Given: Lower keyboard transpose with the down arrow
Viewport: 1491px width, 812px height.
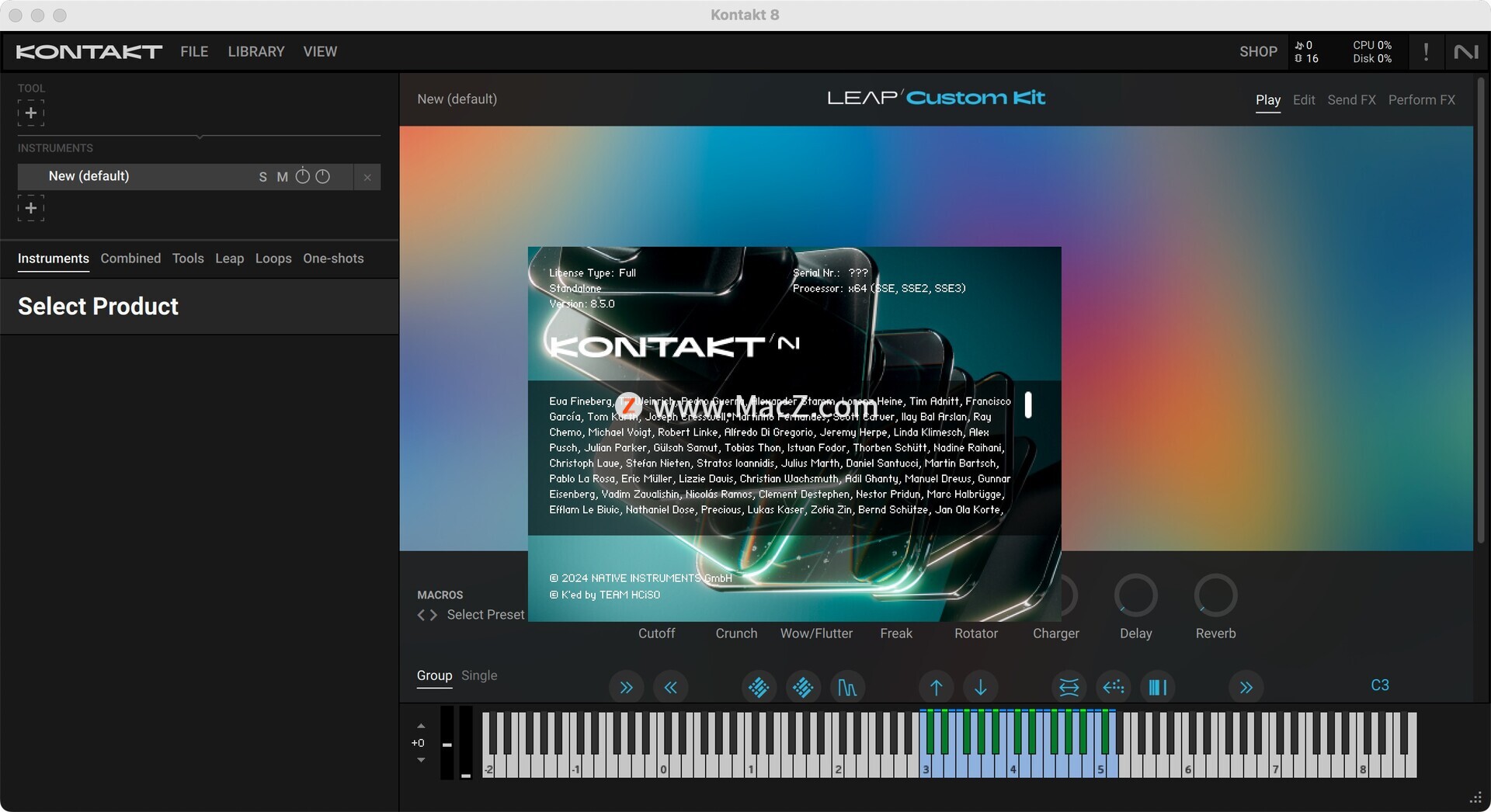Looking at the screenshot, I should click(x=421, y=760).
